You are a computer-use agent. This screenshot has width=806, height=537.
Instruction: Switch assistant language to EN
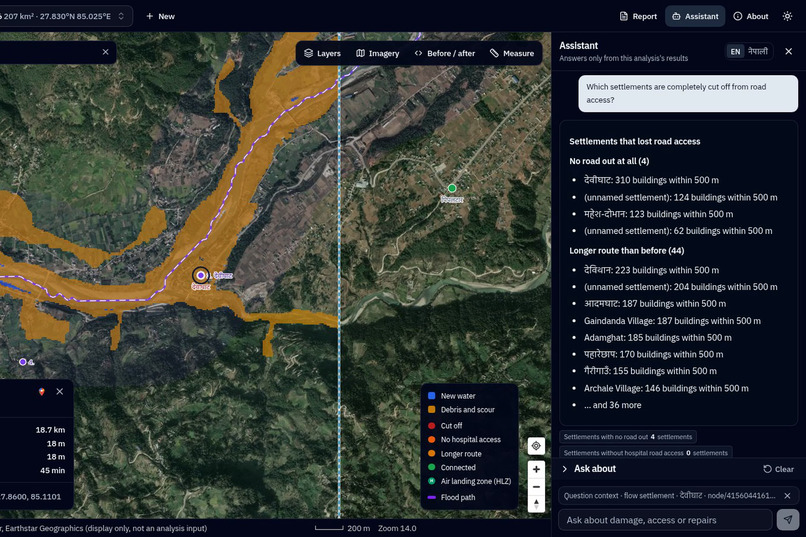736,51
